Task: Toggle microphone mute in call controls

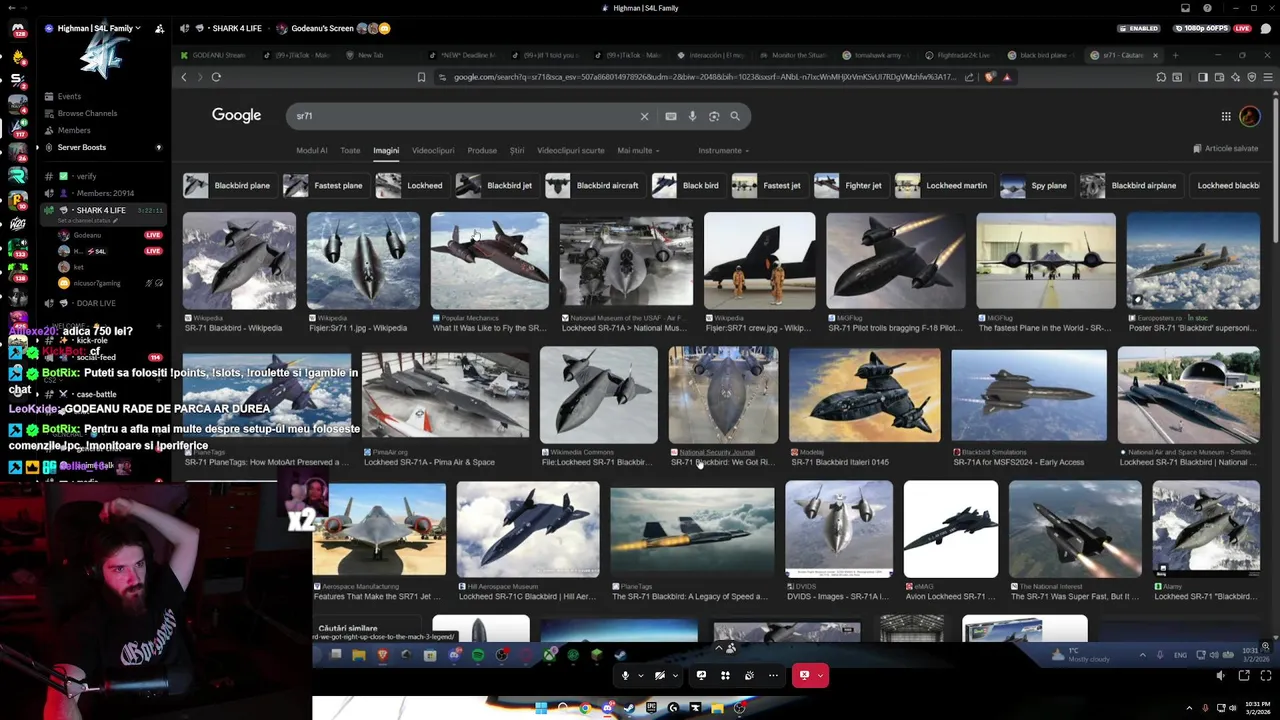Action: pos(625,675)
